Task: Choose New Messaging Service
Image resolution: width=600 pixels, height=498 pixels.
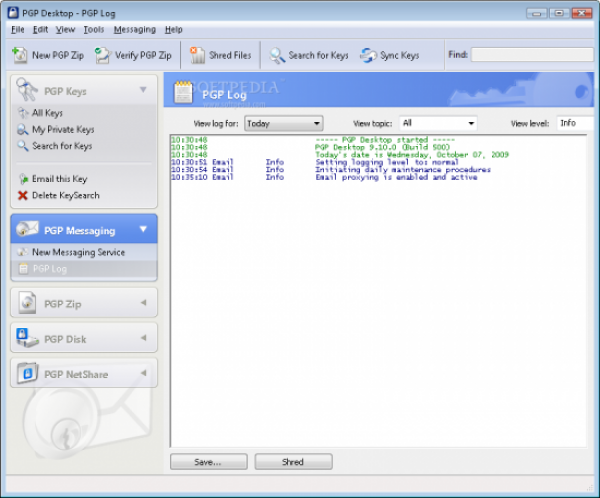Action: point(78,252)
